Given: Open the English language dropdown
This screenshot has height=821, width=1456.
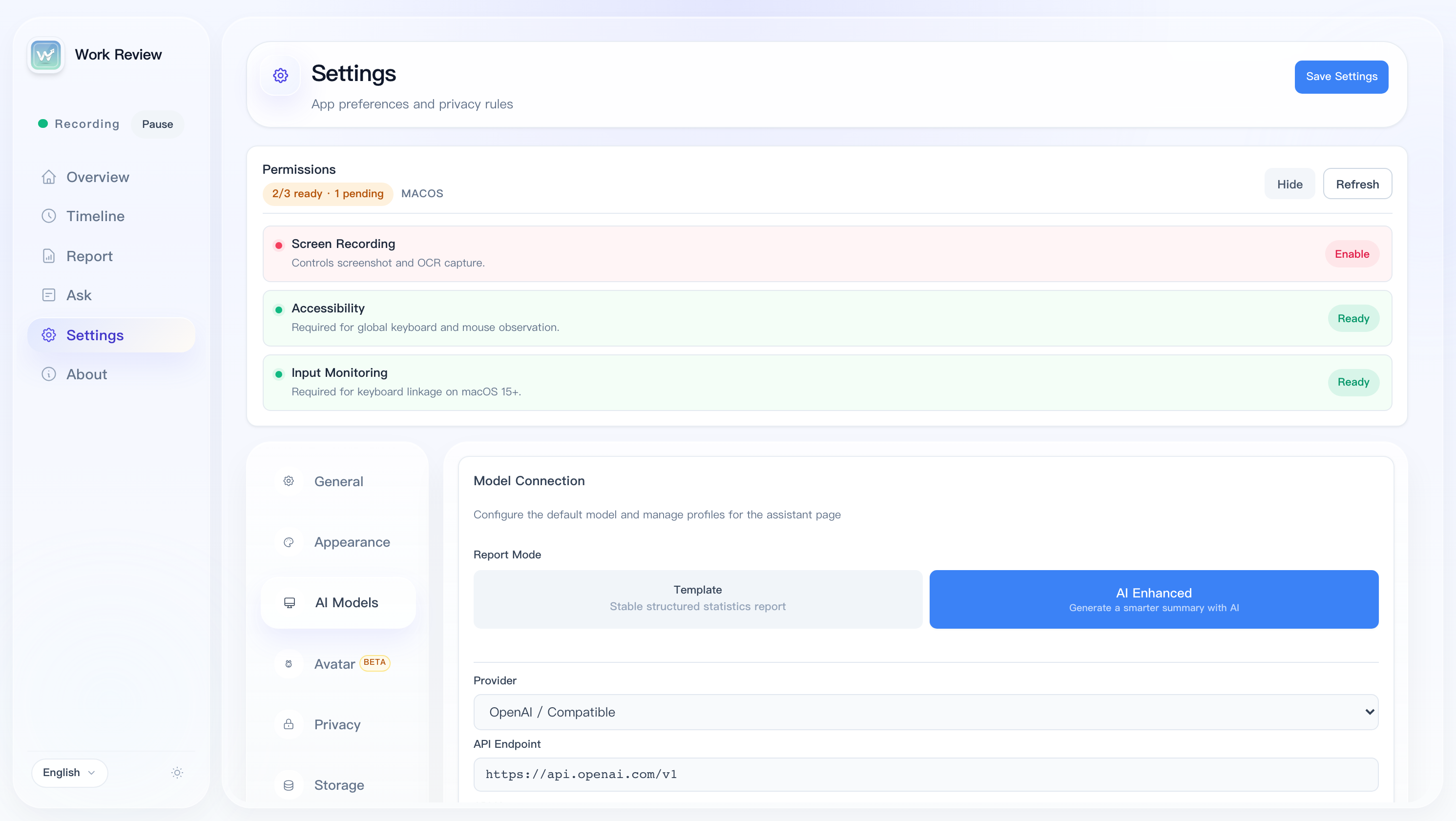Looking at the screenshot, I should (x=69, y=773).
